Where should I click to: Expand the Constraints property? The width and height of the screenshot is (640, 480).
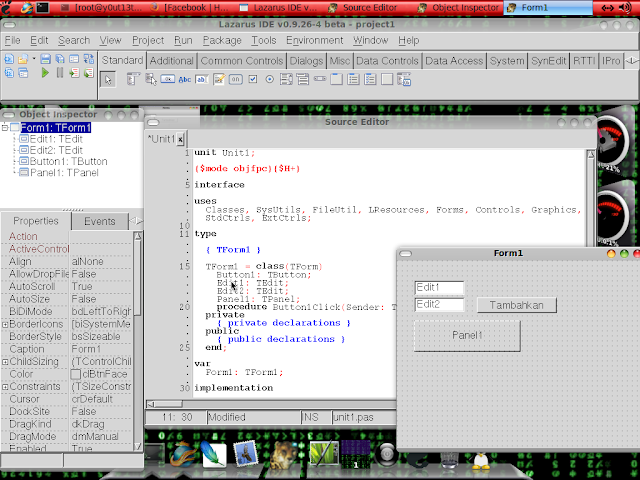pyautogui.click(x=5, y=387)
